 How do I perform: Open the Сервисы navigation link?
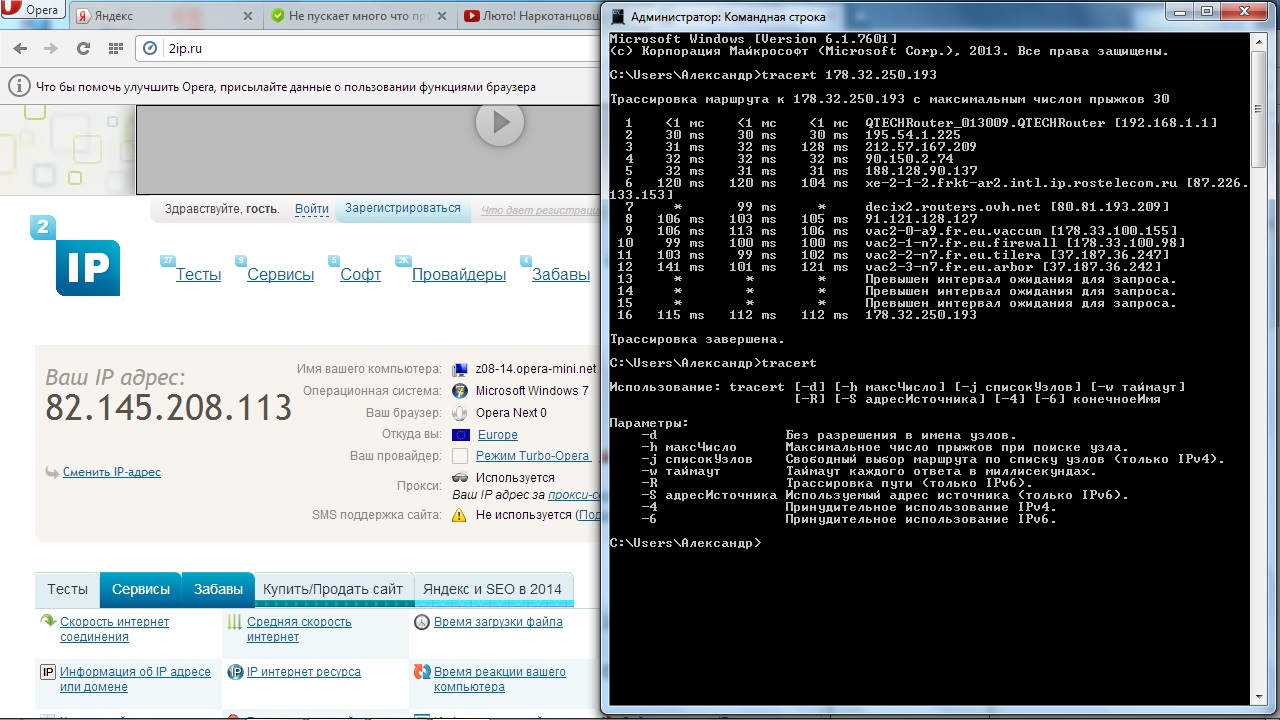281,274
